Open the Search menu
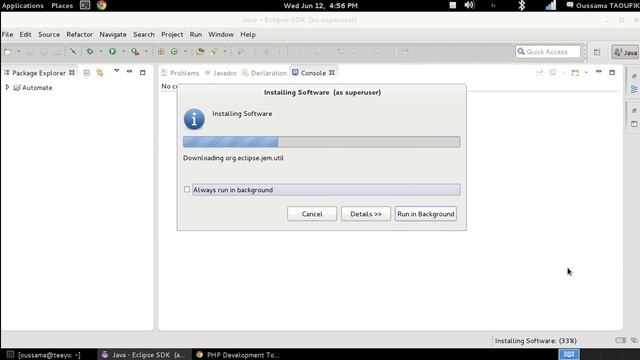Viewport: 640px width, 360px height. coord(144,34)
